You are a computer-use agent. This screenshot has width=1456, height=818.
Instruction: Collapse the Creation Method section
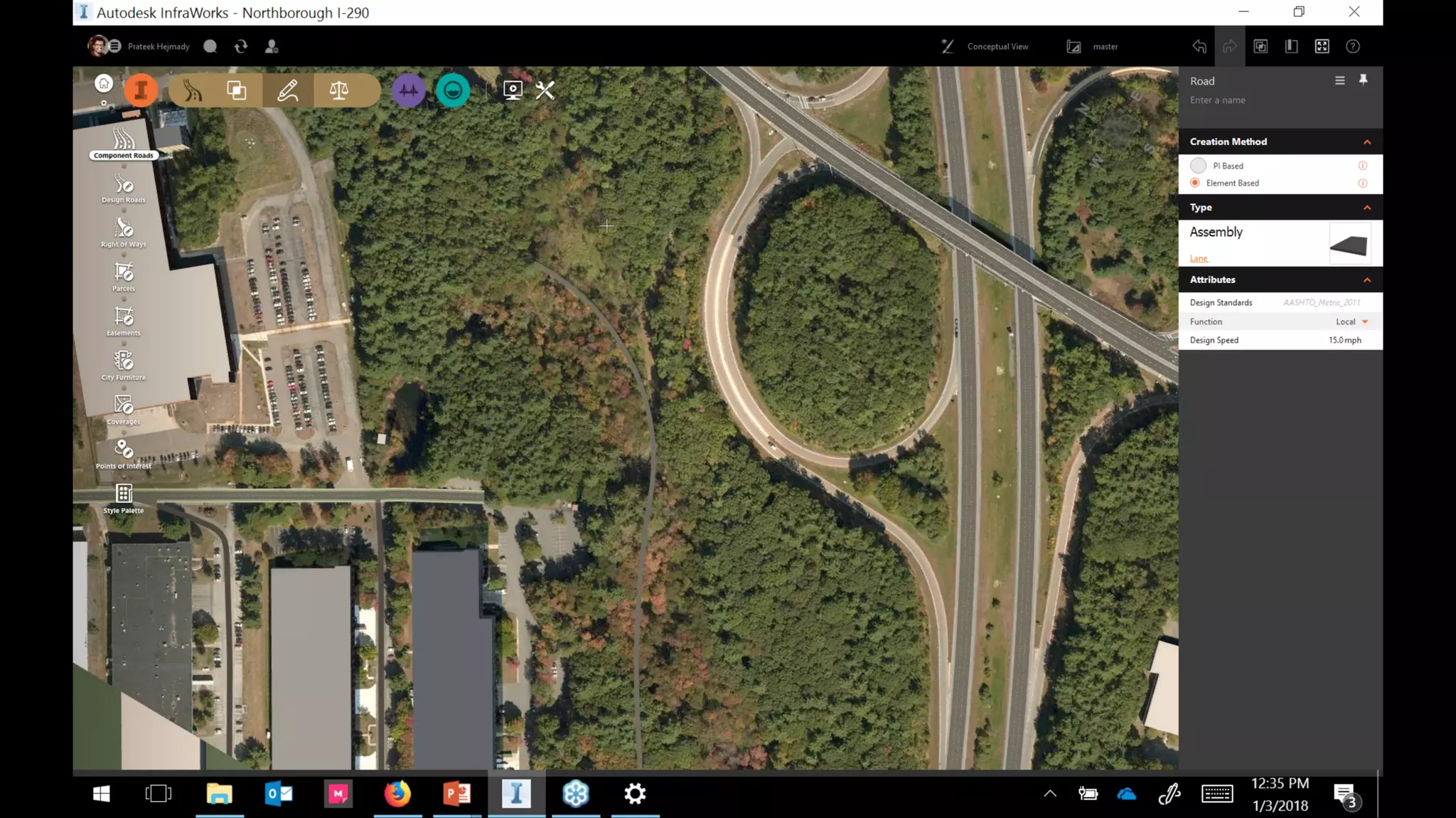[1366, 142]
